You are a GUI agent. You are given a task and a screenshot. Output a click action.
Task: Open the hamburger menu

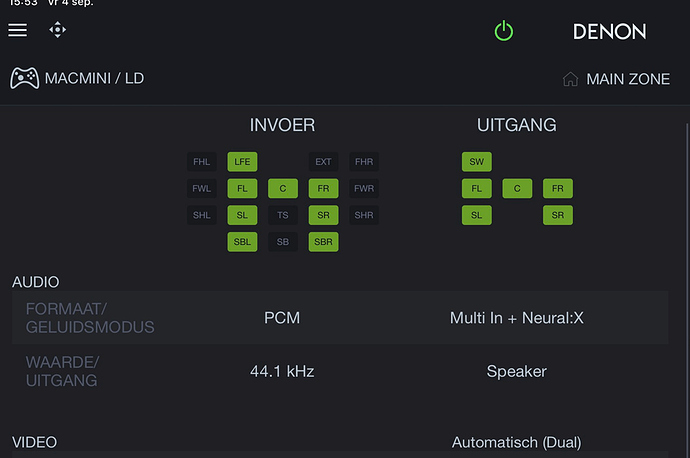[x=18, y=30]
